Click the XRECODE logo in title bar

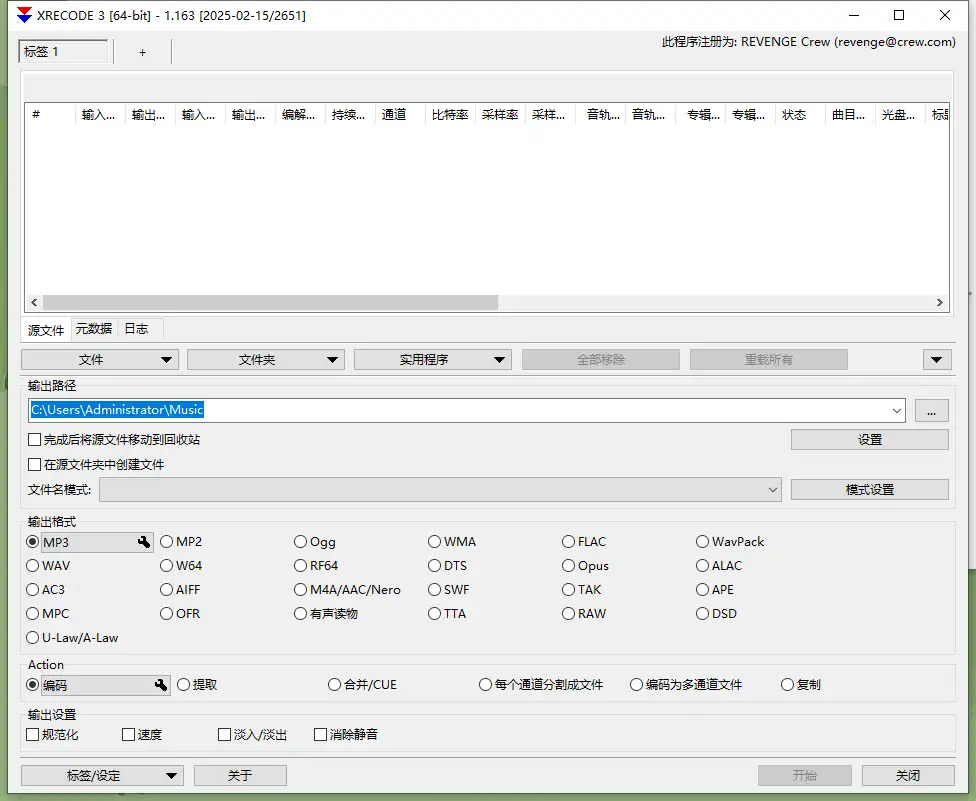coord(24,15)
